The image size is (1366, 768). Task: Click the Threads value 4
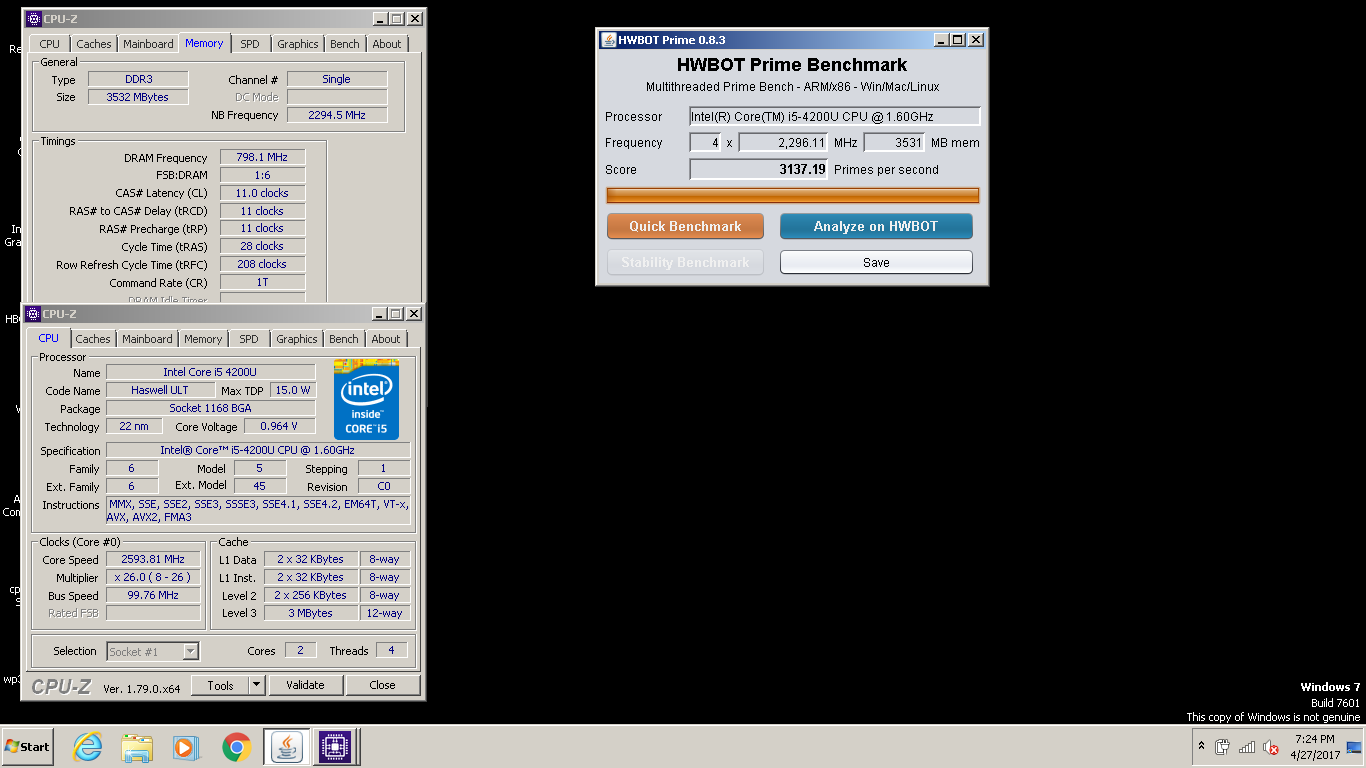391,650
